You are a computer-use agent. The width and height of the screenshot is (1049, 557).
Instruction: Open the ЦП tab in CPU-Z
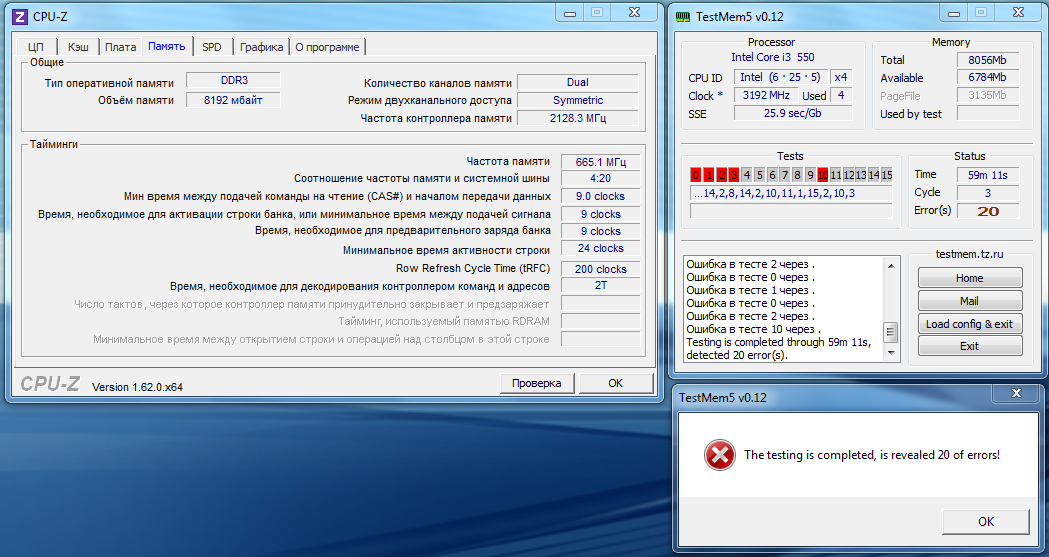[36, 47]
